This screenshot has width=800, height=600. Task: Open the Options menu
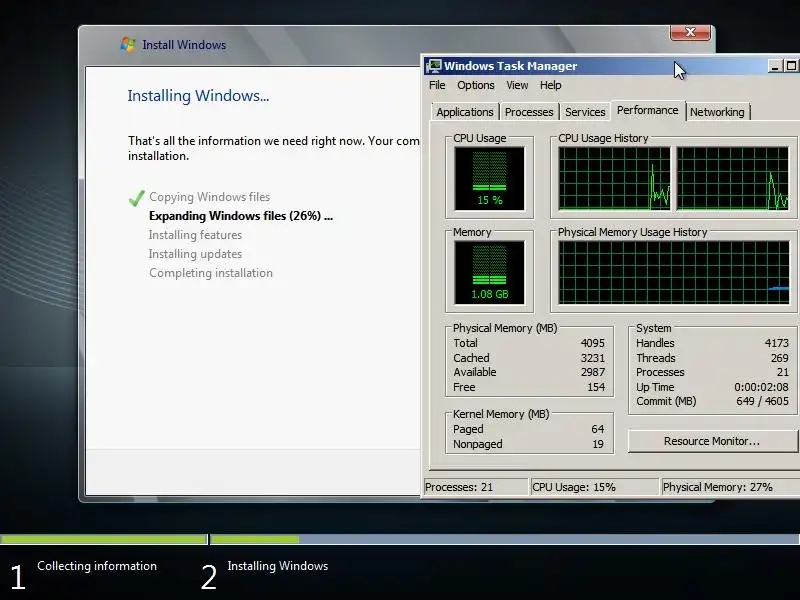(x=476, y=85)
